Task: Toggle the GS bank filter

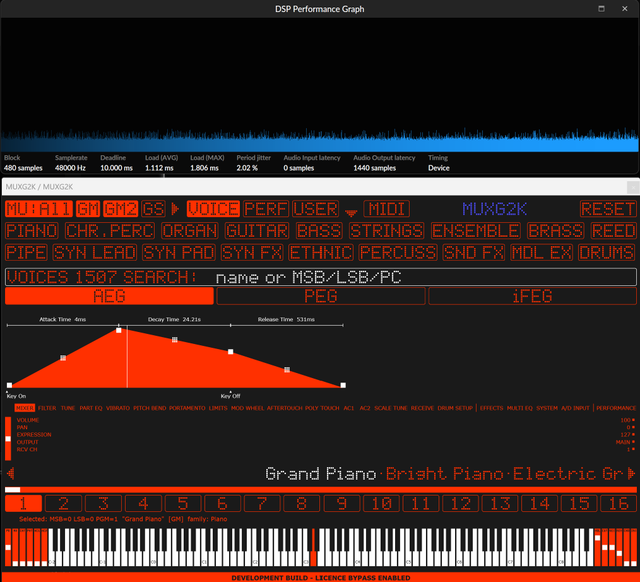Action: (x=153, y=209)
